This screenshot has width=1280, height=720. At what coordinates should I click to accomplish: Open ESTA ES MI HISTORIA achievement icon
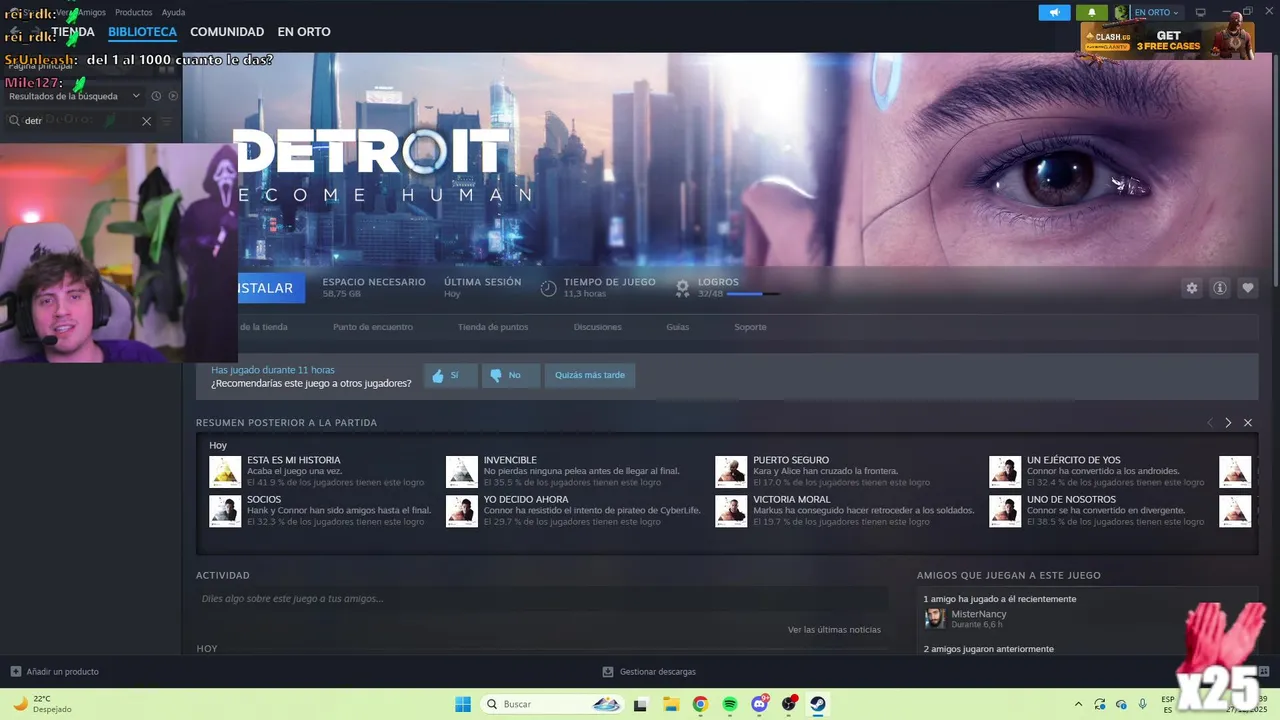click(x=225, y=472)
